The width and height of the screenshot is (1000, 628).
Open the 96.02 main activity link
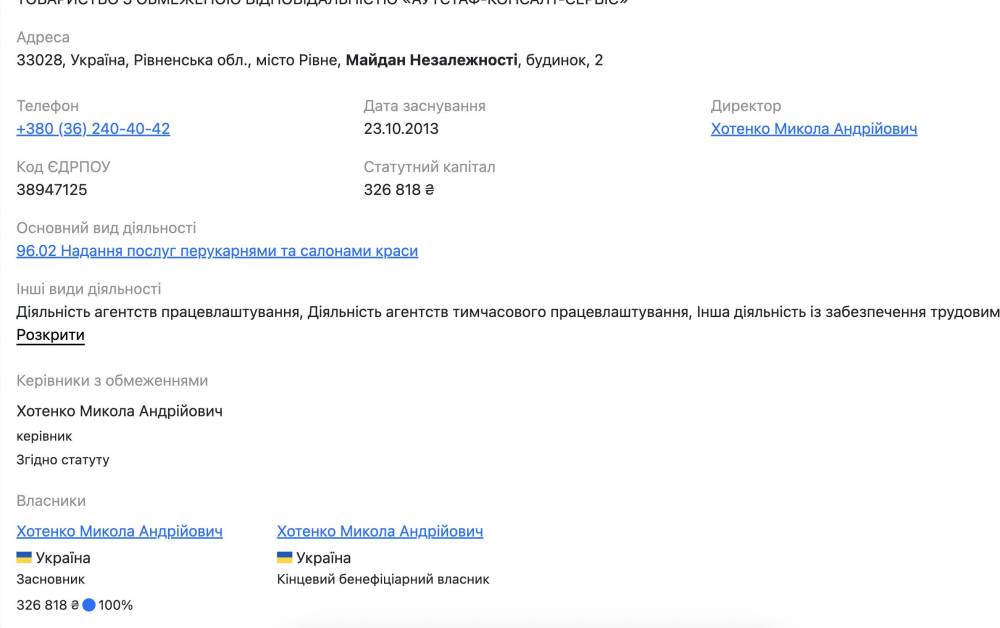coord(217,251)
